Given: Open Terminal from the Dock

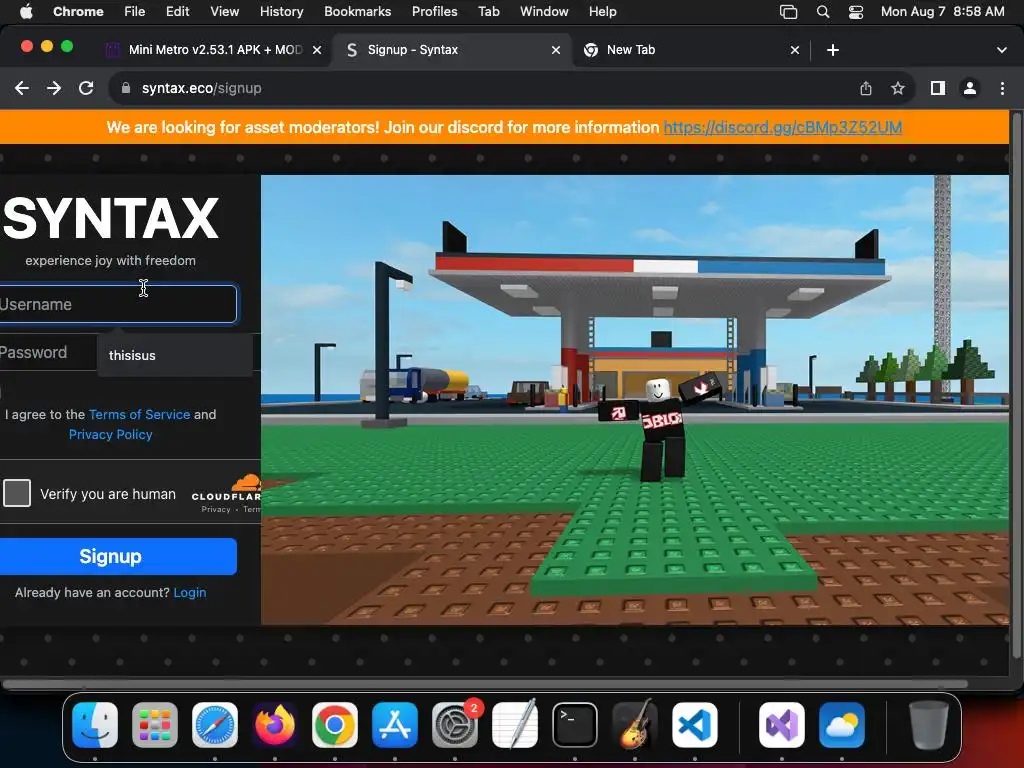Looking at the screenshot, I should coord(575,725).
